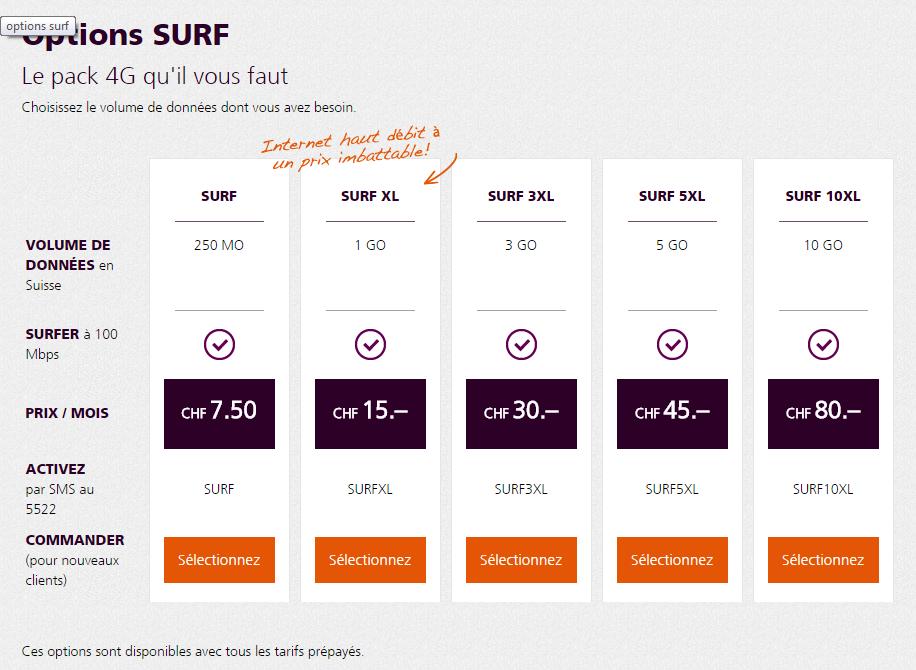Screen dimensions: 916x670
Task: Click the checkmark icon under SURF XL
Action: 370,344
